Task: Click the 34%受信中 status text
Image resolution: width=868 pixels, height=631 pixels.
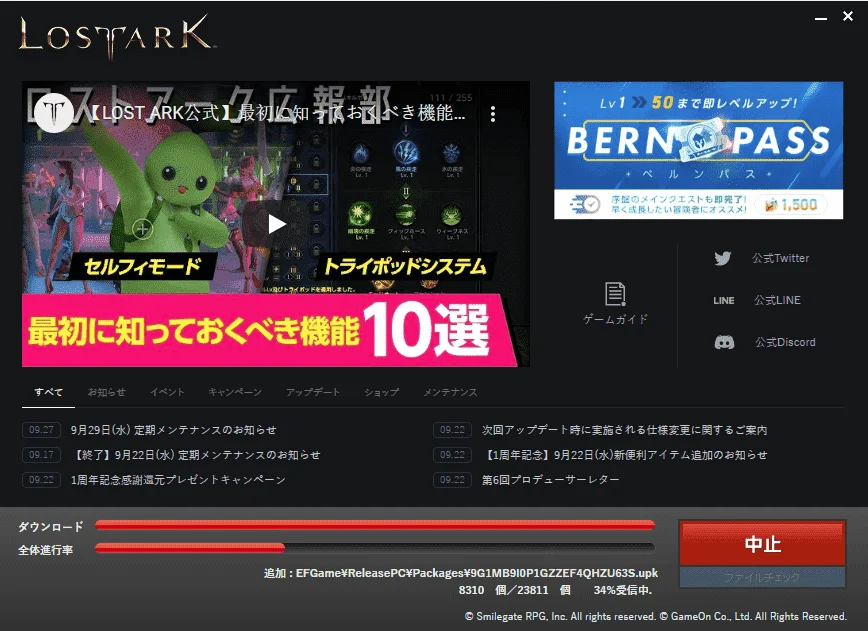Action: [623, 591]
